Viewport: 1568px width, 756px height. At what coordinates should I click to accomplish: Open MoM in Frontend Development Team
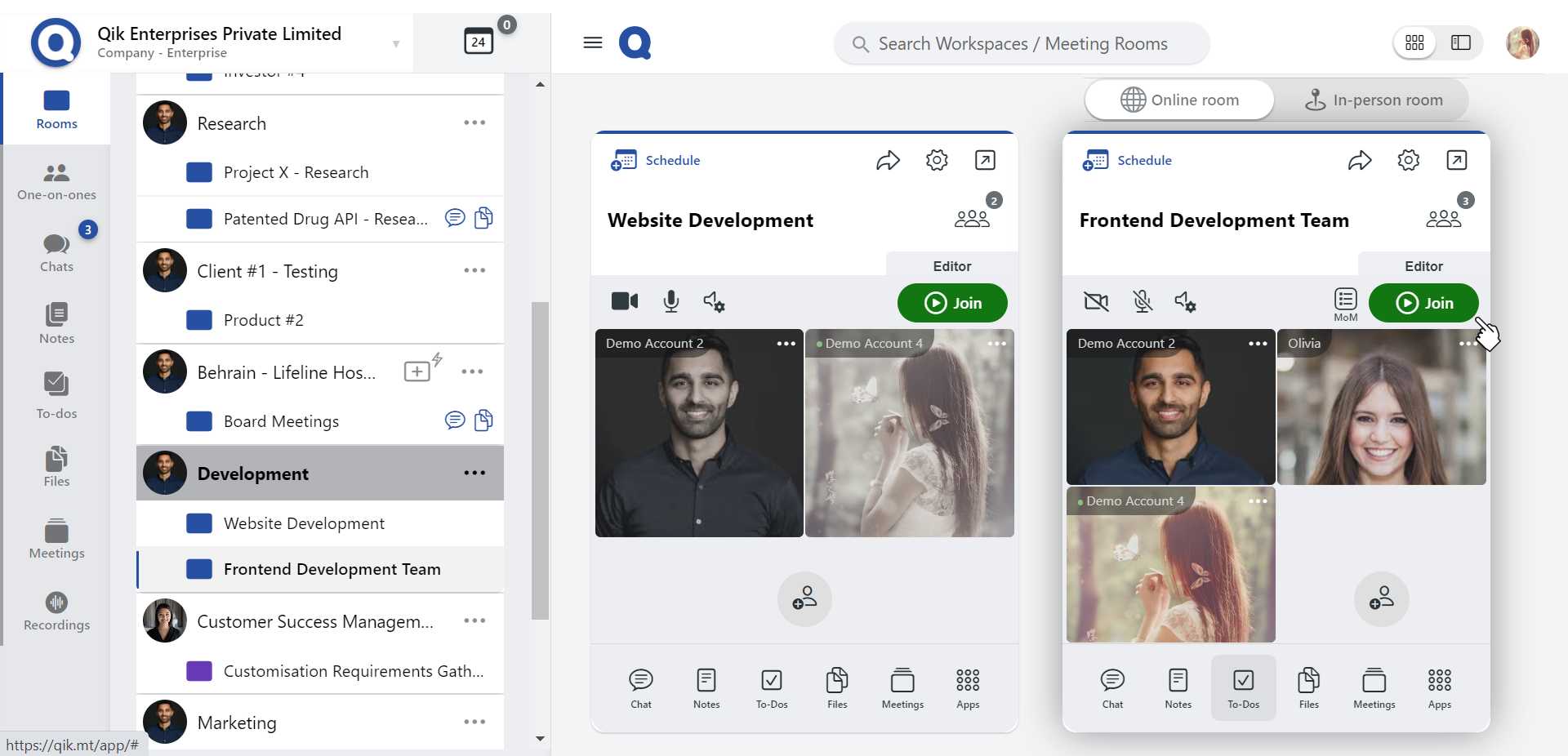1345,304
